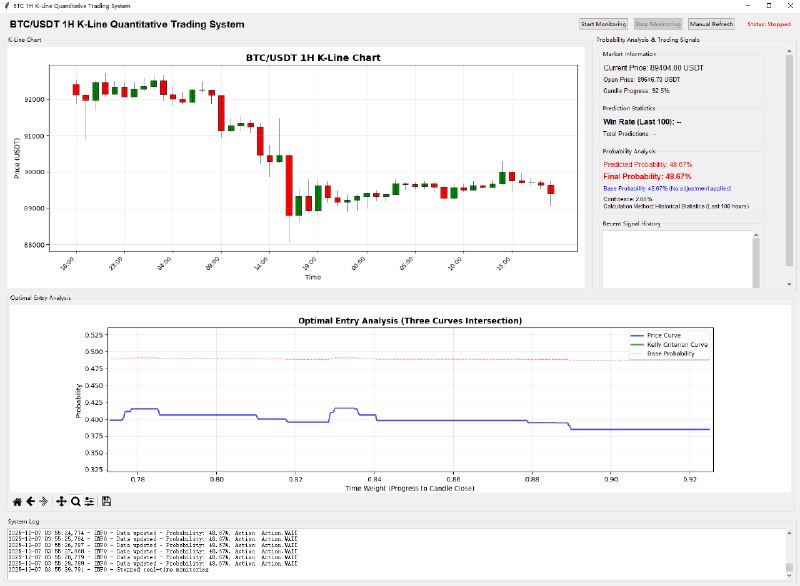Click the Manual Refresh button
Viewport: 800px width, 586px height.
[712, 23]
